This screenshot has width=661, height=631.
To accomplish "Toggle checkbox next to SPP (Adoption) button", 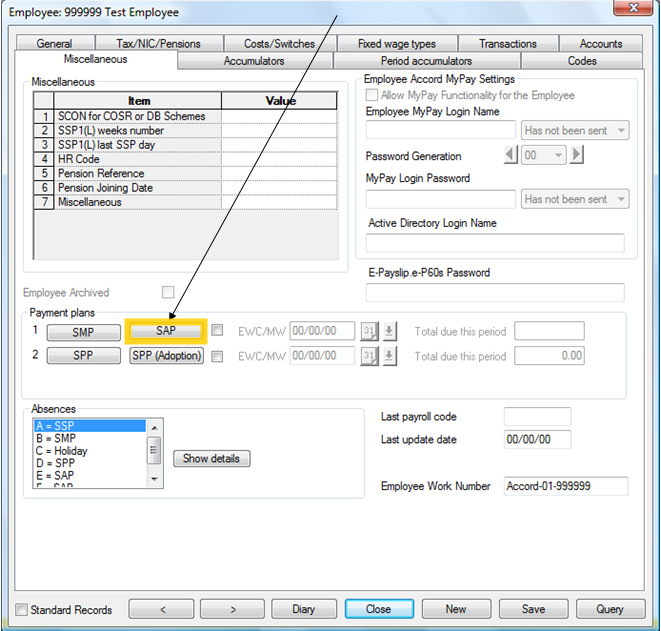I will pos(217,357).
